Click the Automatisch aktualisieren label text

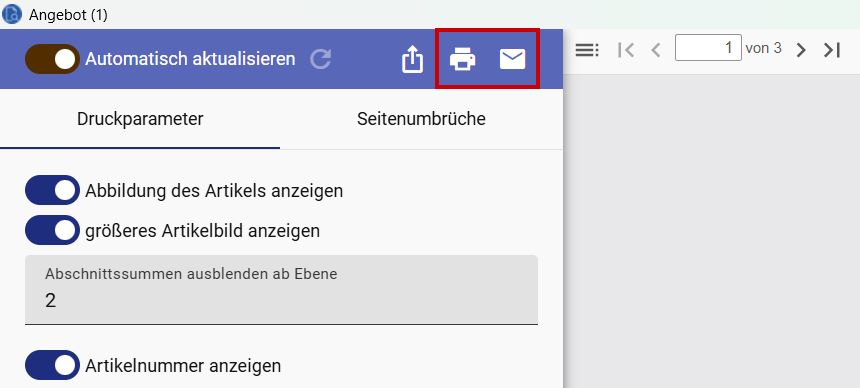(190, 59)
